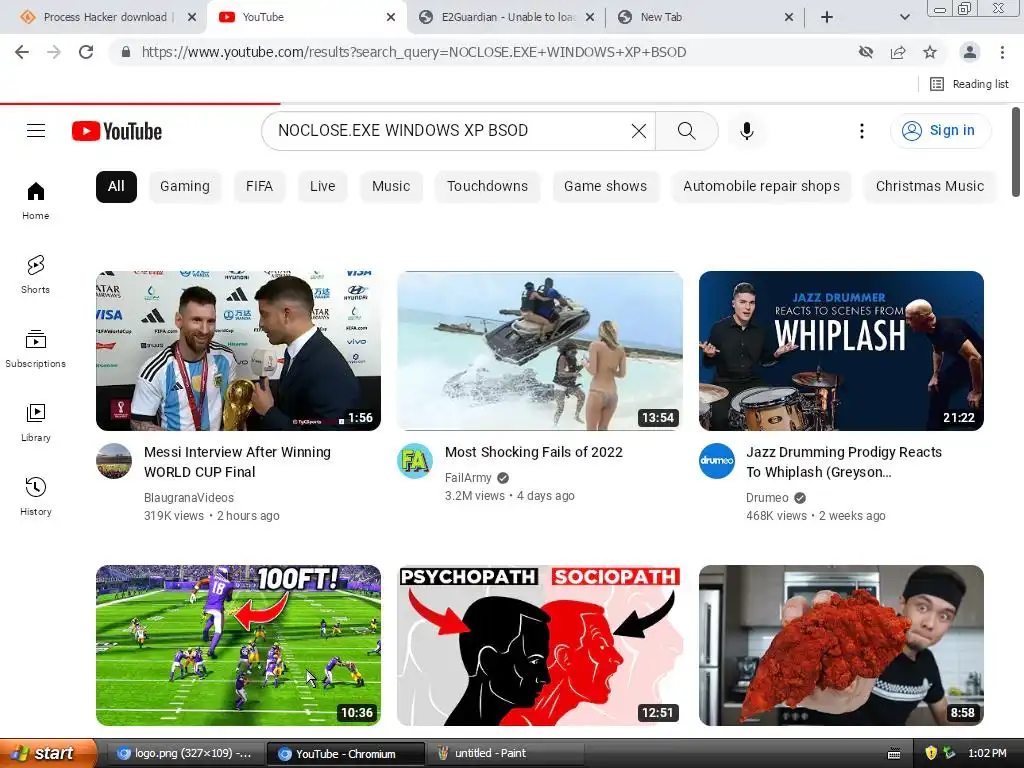Clear the search box with the X icon
1024x768 pixels.
[639, 131]
